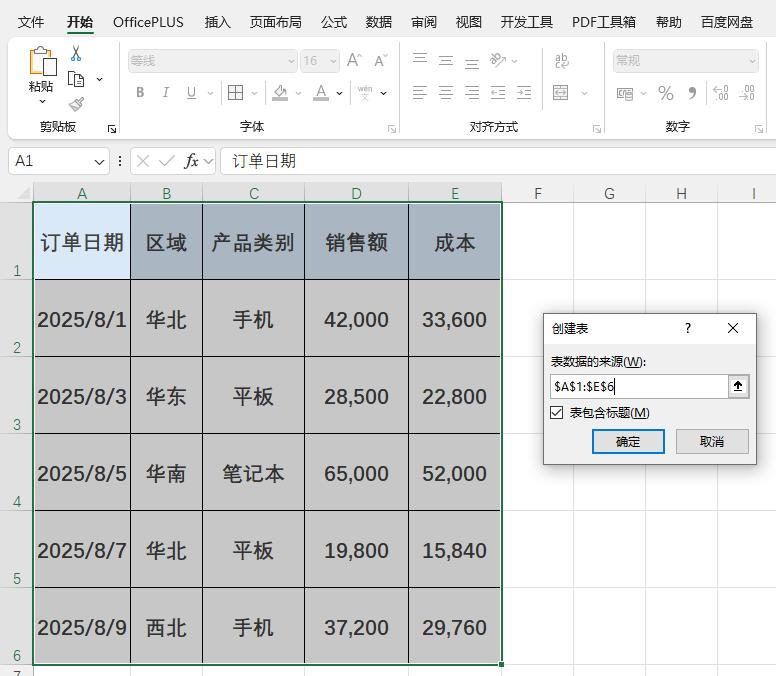Viewport: 776px width, 676px height.
Task: Apply percent style
Action: (x=666, y=93)
